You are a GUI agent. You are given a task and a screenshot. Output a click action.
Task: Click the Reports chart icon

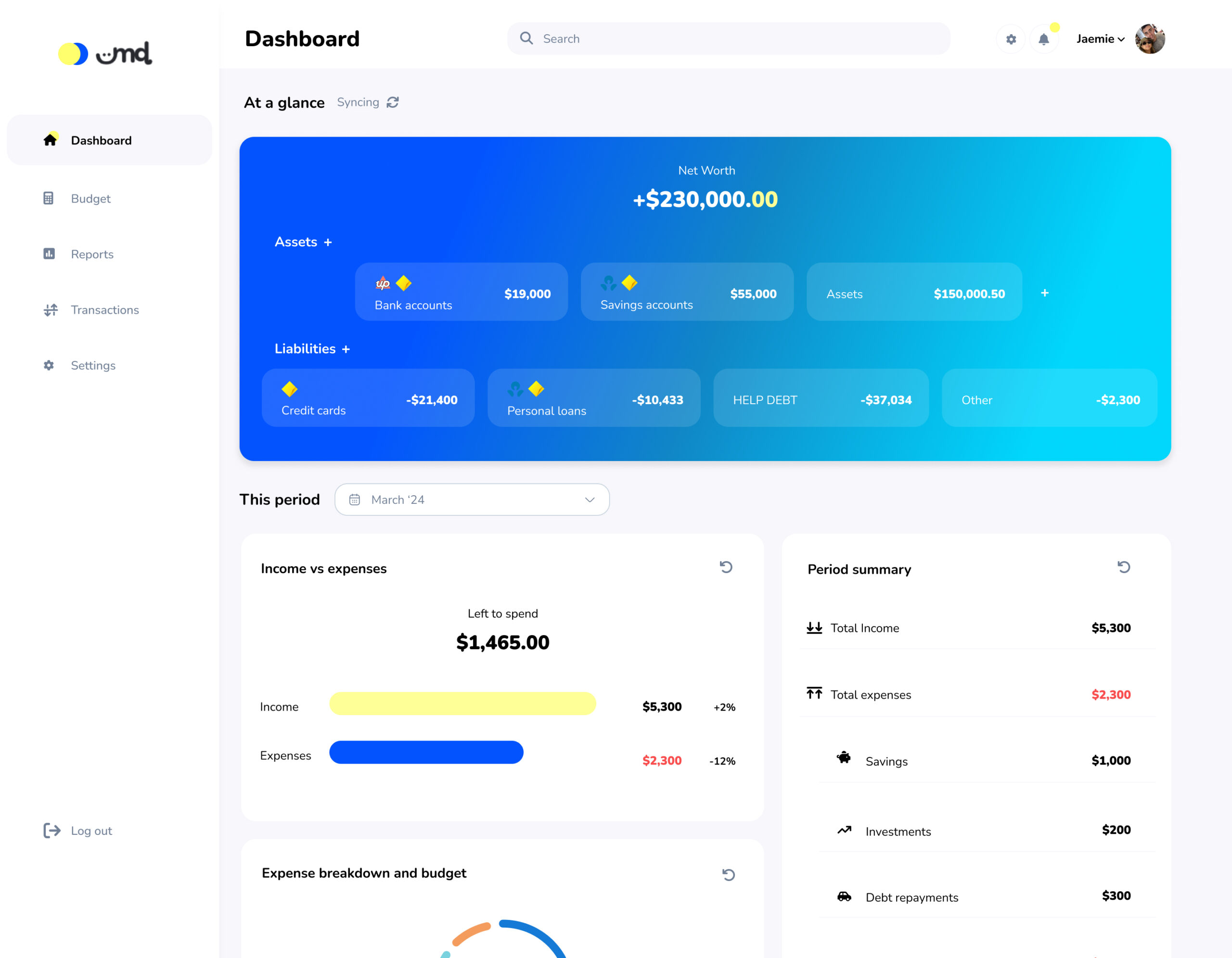click(49, 254)
